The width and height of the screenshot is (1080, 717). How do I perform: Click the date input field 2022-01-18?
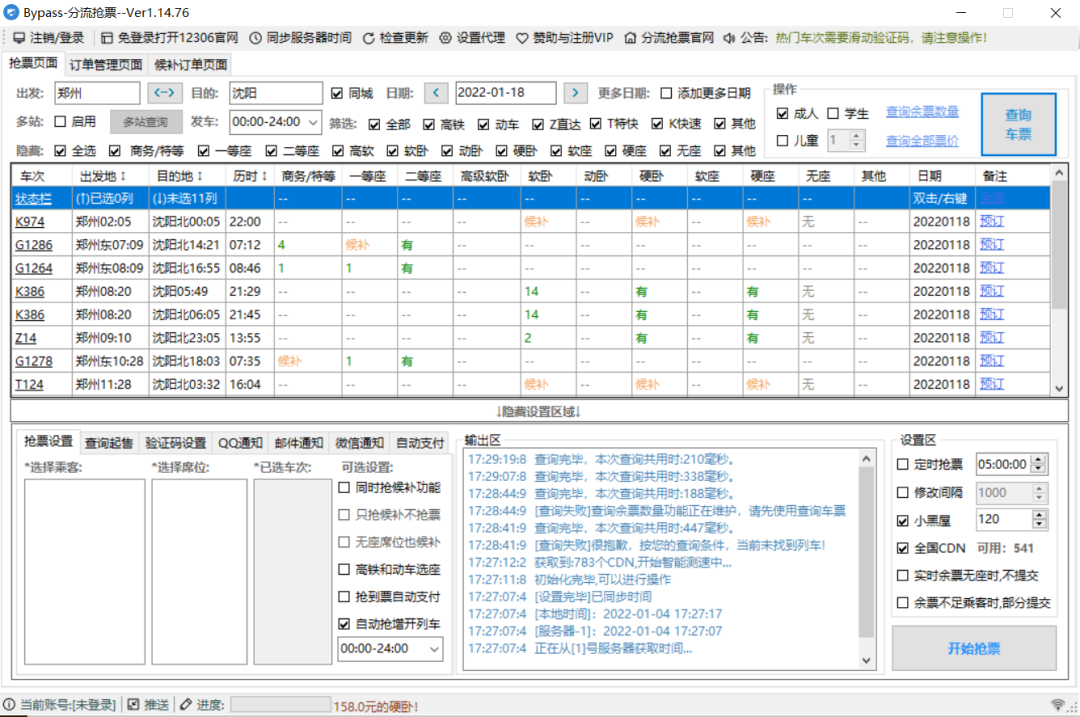(x=505, y=93)
